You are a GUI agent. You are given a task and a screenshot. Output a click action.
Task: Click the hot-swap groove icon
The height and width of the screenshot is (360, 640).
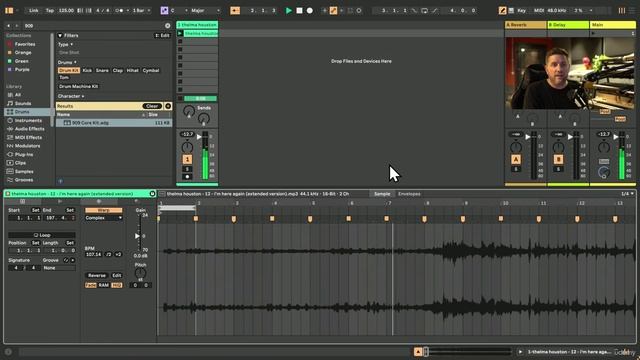[x=66, y=260]
